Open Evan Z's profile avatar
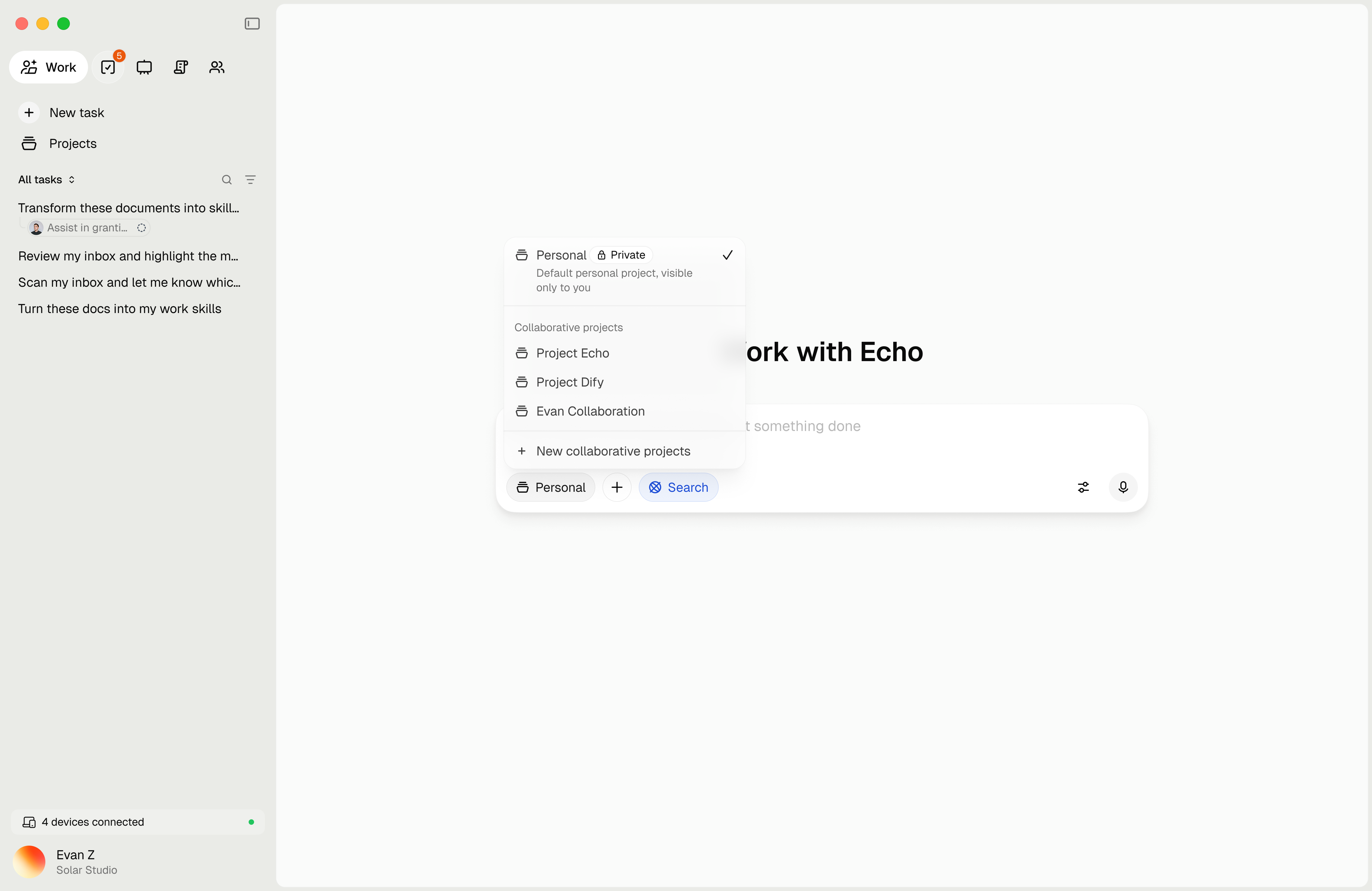Viewport: 1372px width, 891px height. pos(29,862)
